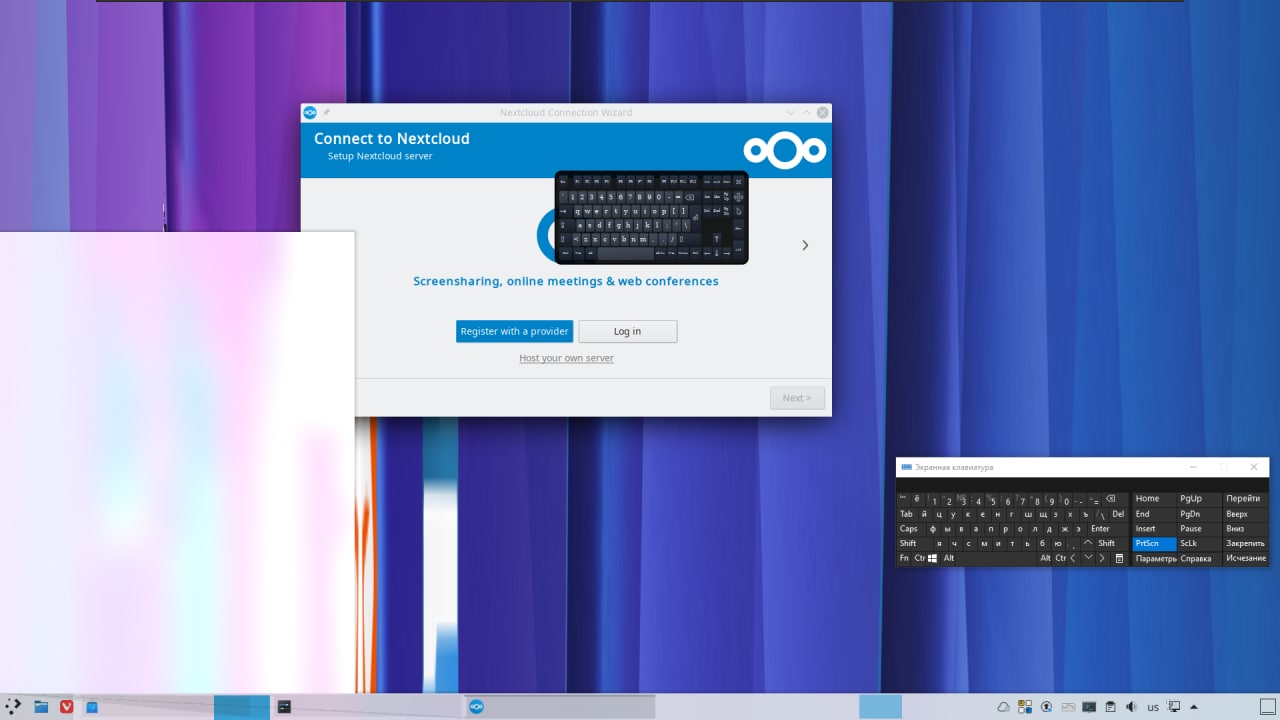Viewport: 1280px width, 720px height.
Task: Click the Nextcloud cloud tray icon
Action: tap(1003, 707)
